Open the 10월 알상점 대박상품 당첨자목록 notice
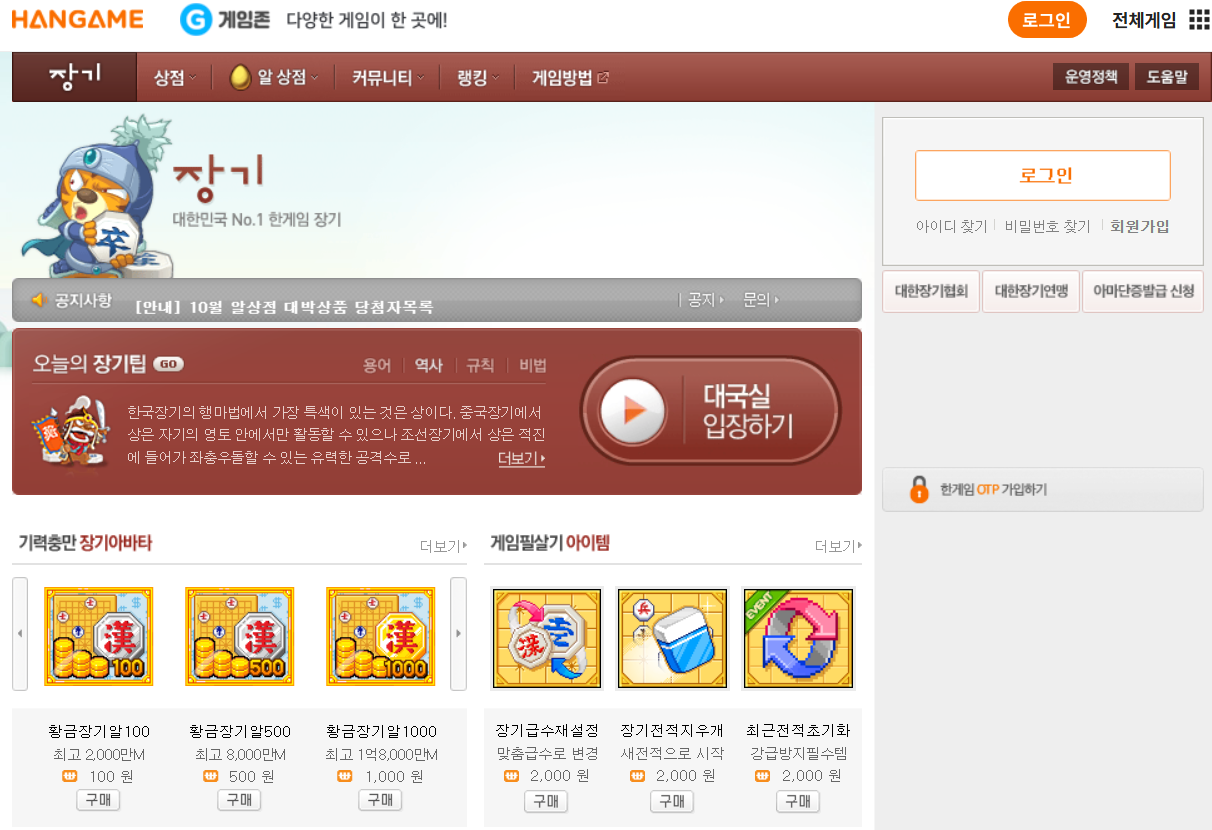Screen dimensions: 1212x830 coord(284,307)
